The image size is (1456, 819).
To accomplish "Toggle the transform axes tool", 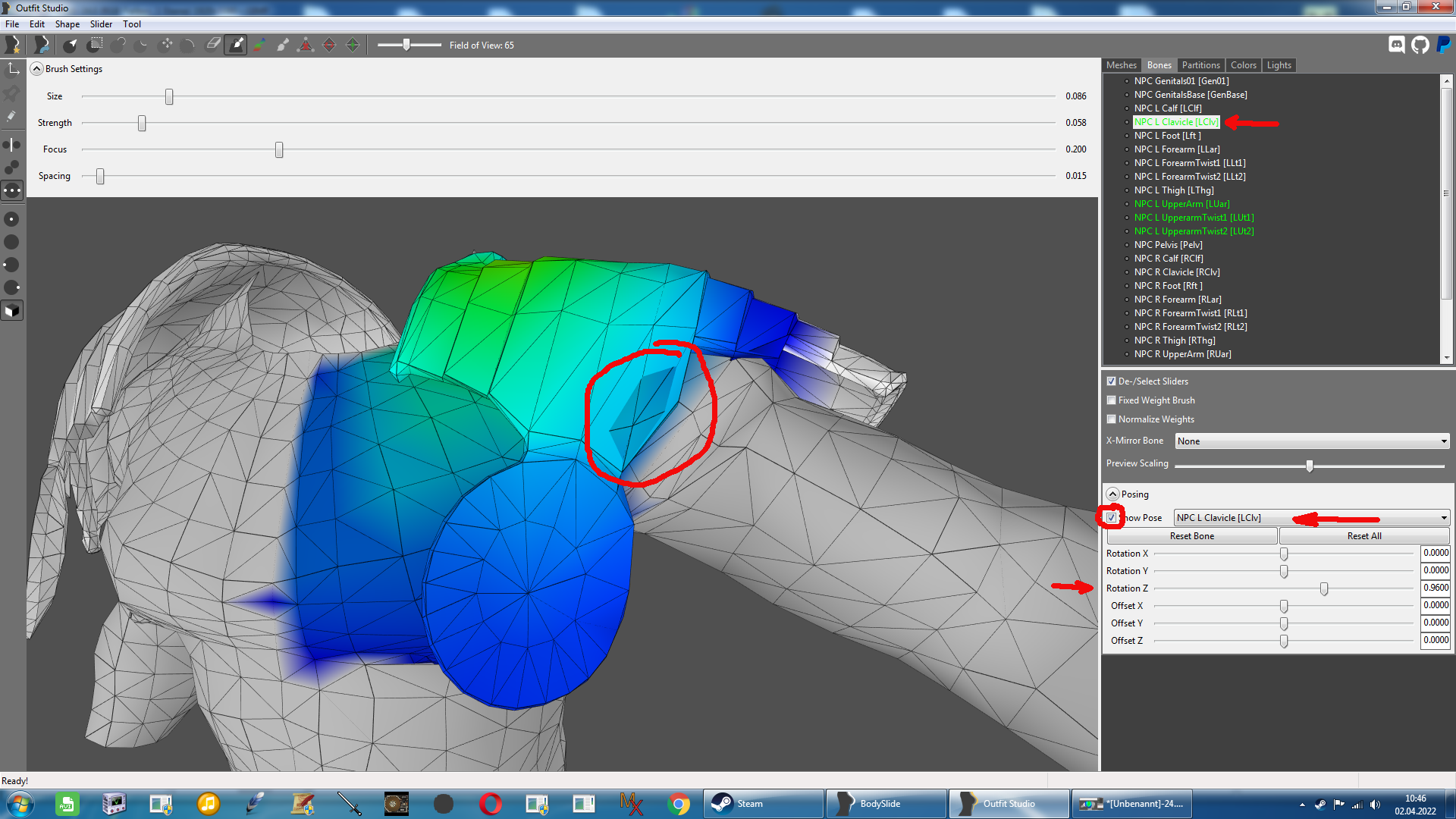I will tap(12, 70).
